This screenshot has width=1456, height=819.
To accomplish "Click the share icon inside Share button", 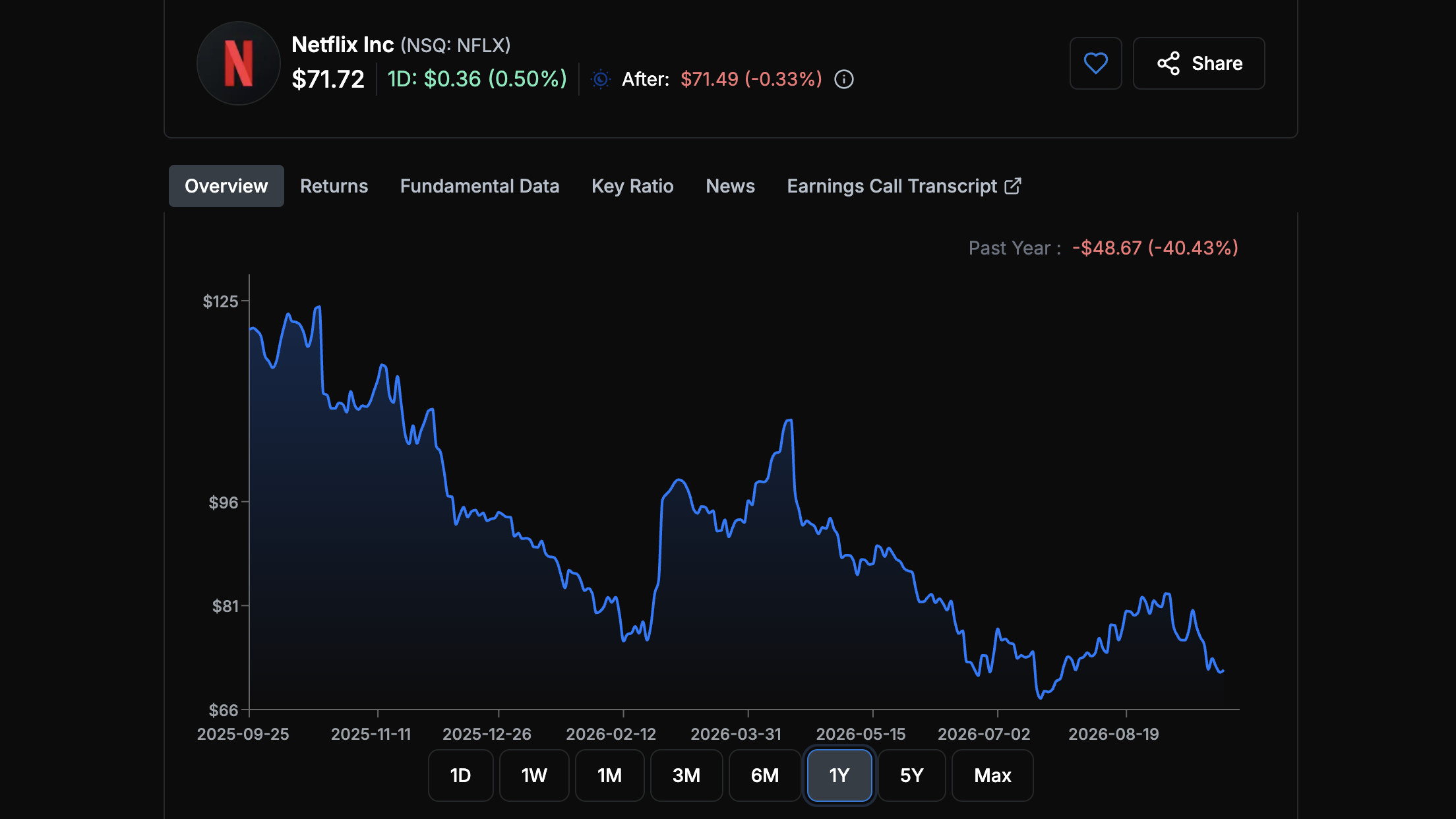I will click(1168, 63).
